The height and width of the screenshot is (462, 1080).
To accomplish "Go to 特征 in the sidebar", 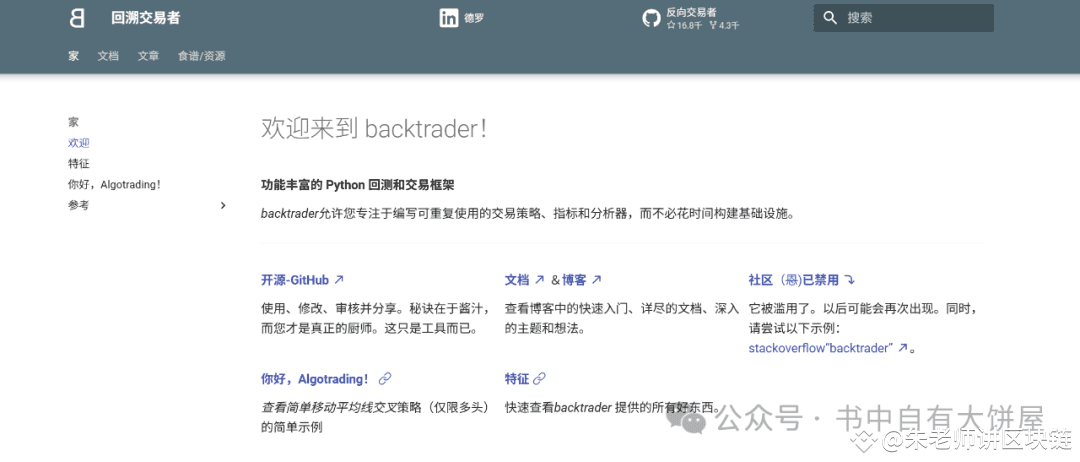I will [x=79, y=164].
